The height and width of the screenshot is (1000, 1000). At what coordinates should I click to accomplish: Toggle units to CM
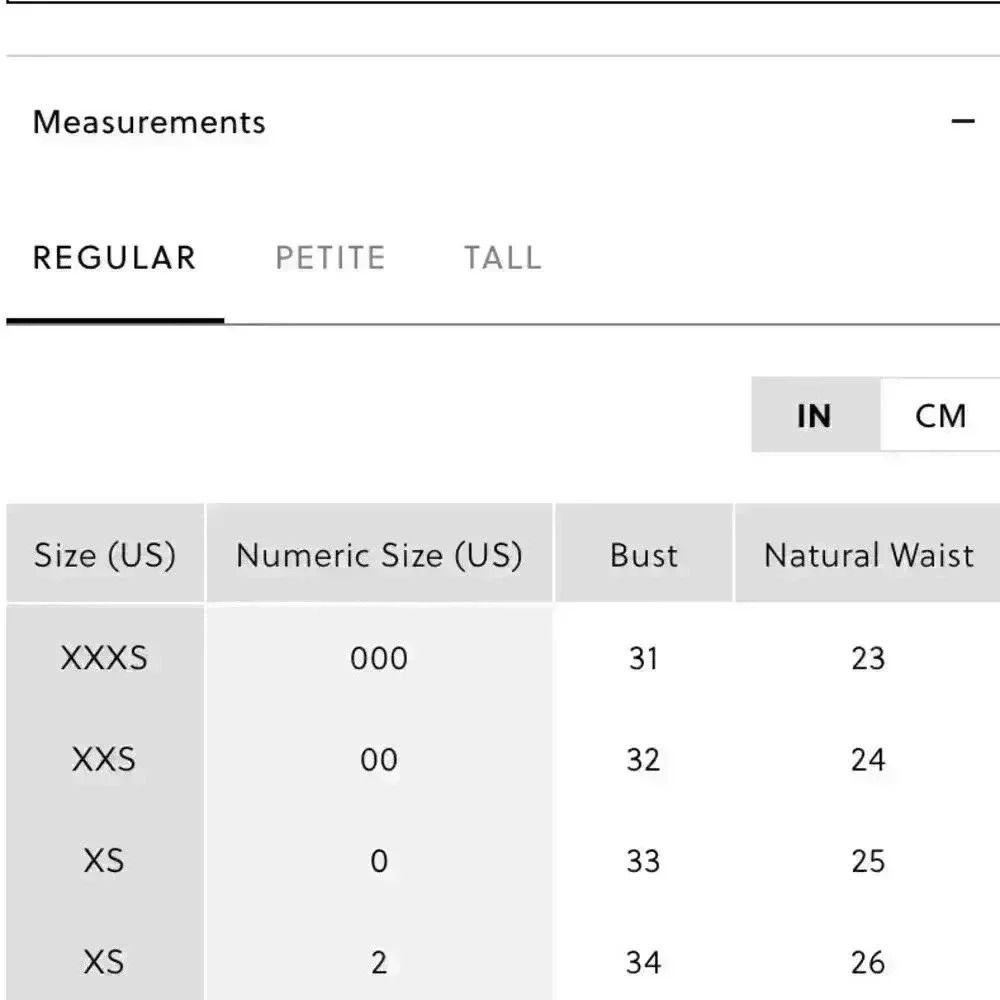940,415
